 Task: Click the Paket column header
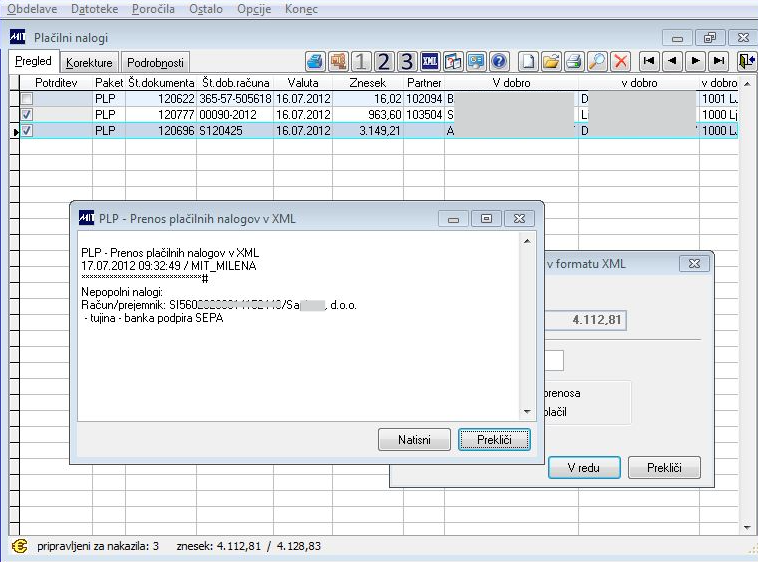pos(109,83)
